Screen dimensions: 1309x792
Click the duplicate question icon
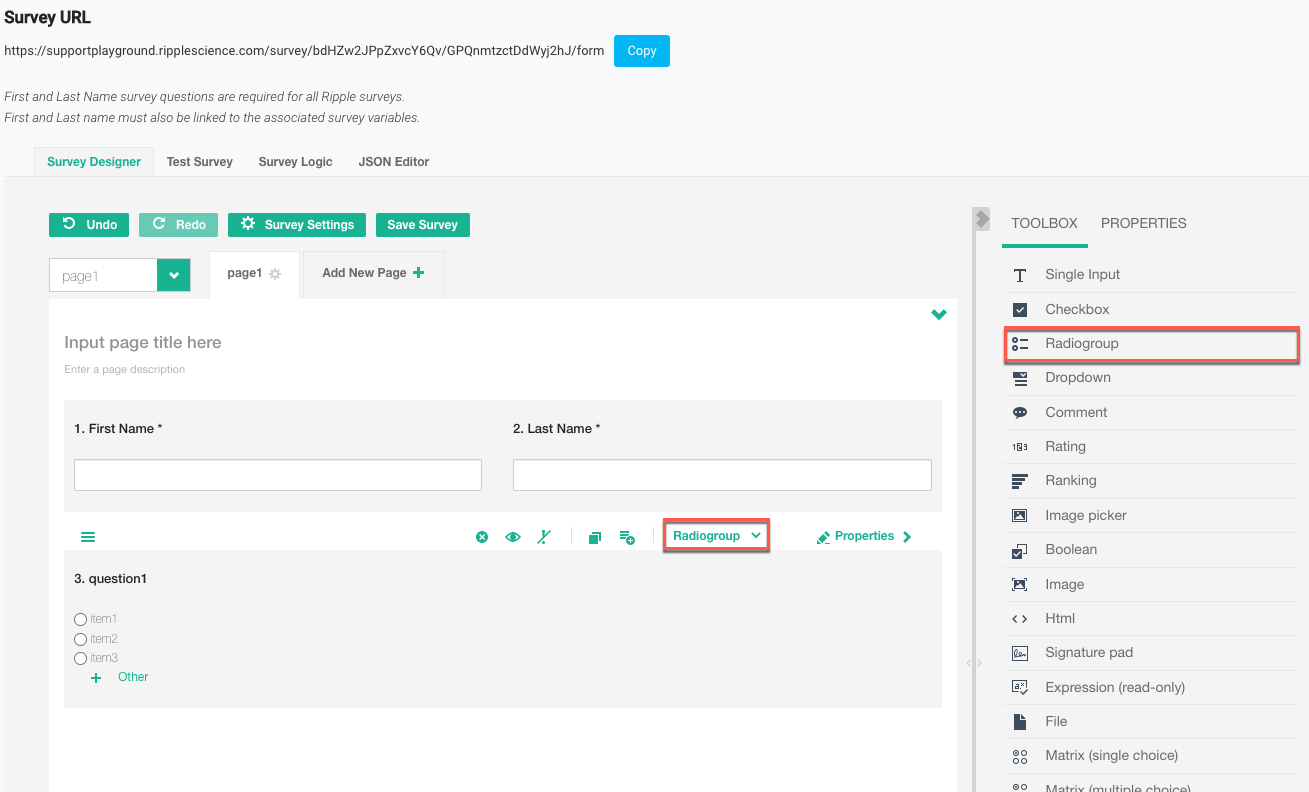[595, 537]
